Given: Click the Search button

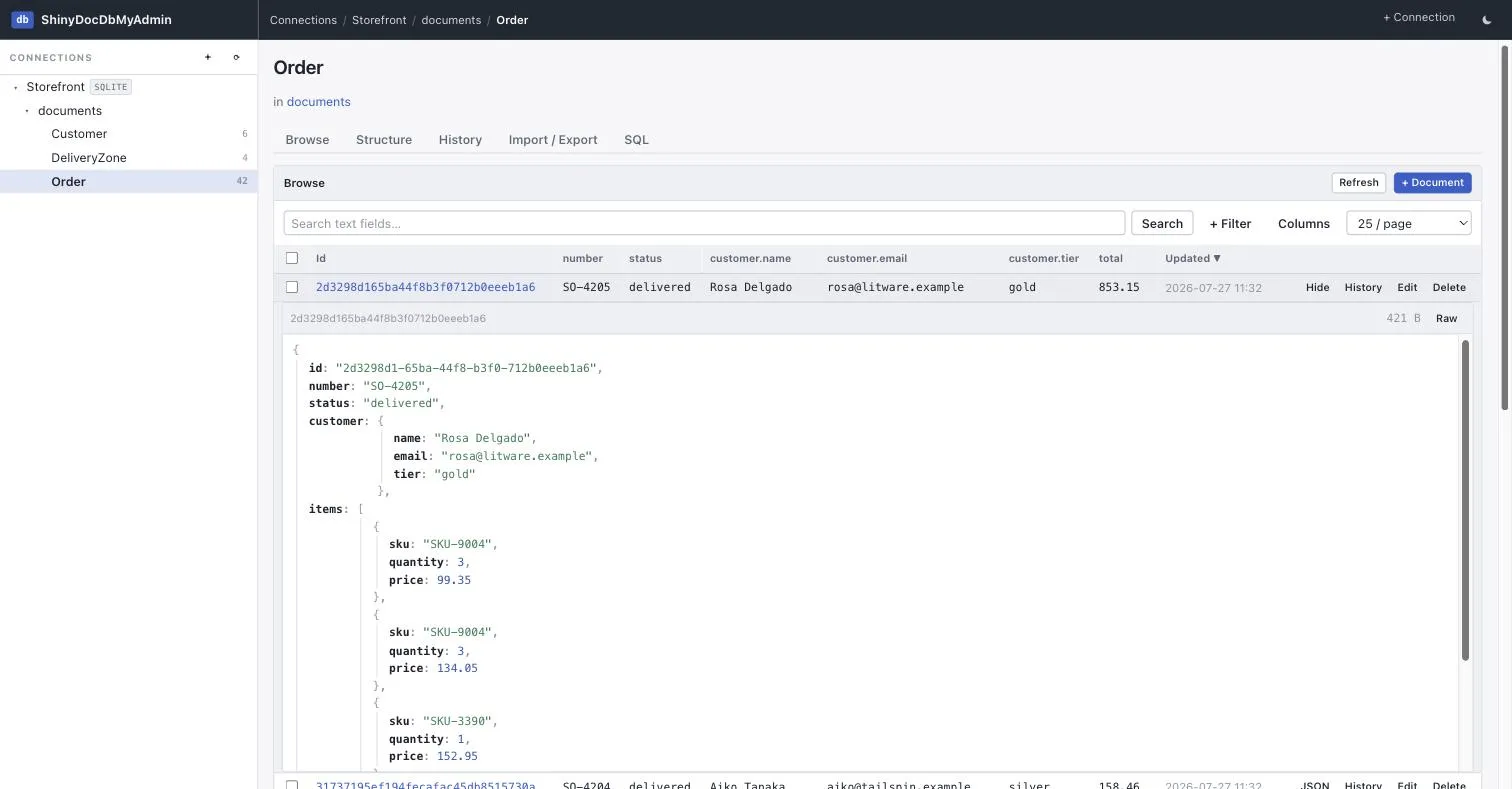Looking at the screenshot, I should point(1162,223).
